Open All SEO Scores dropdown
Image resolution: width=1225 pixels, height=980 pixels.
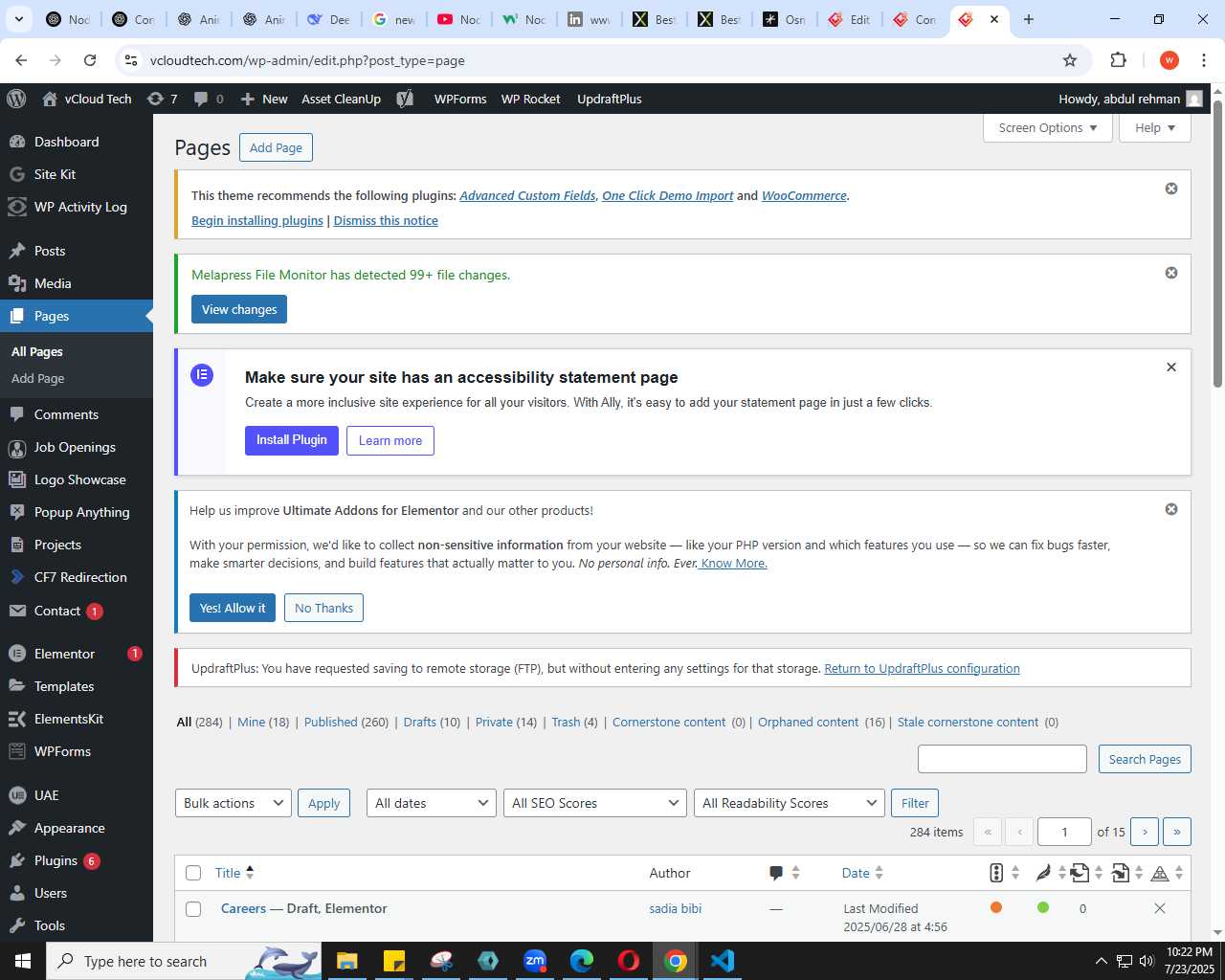pos(595,803)
